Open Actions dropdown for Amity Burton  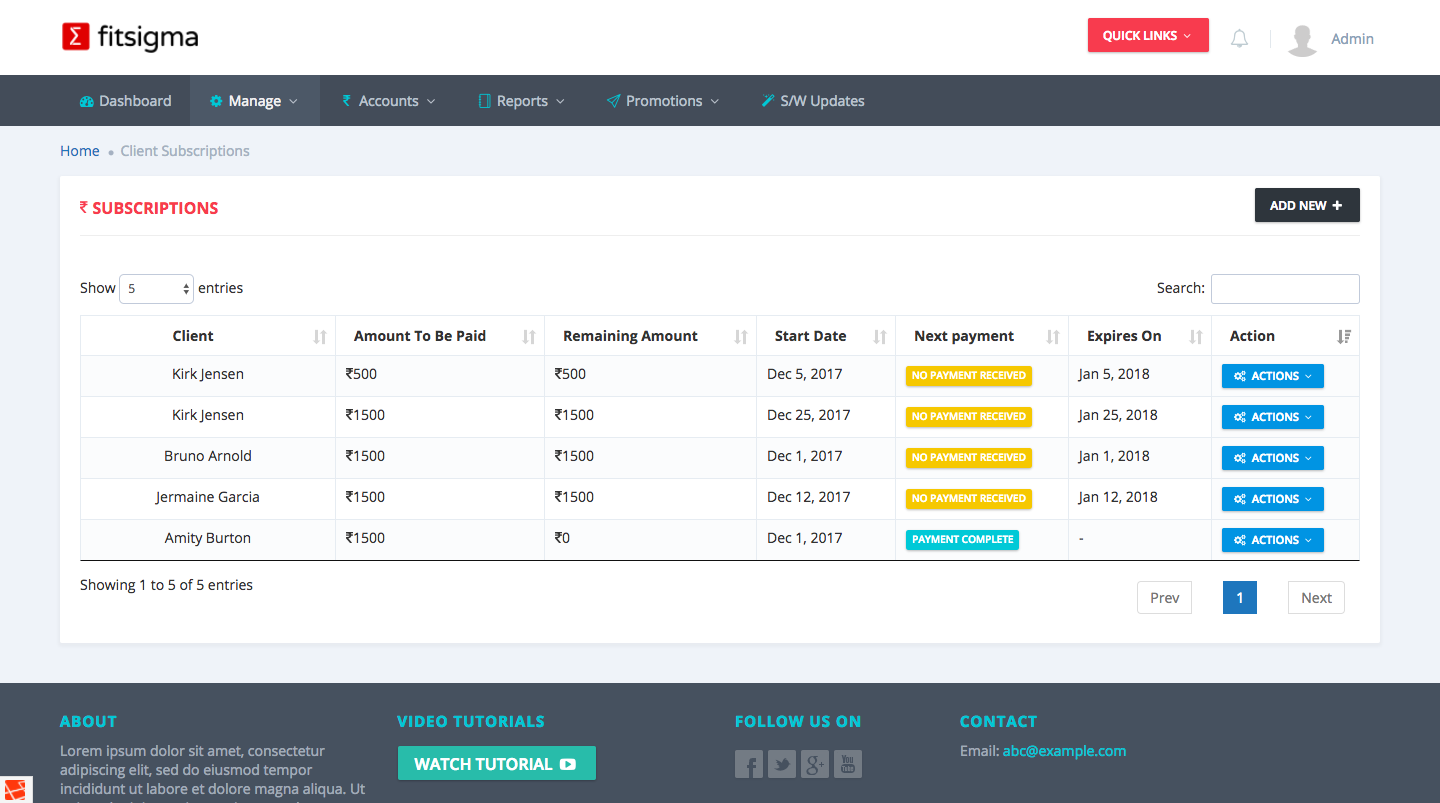[x=1272, y=540]
